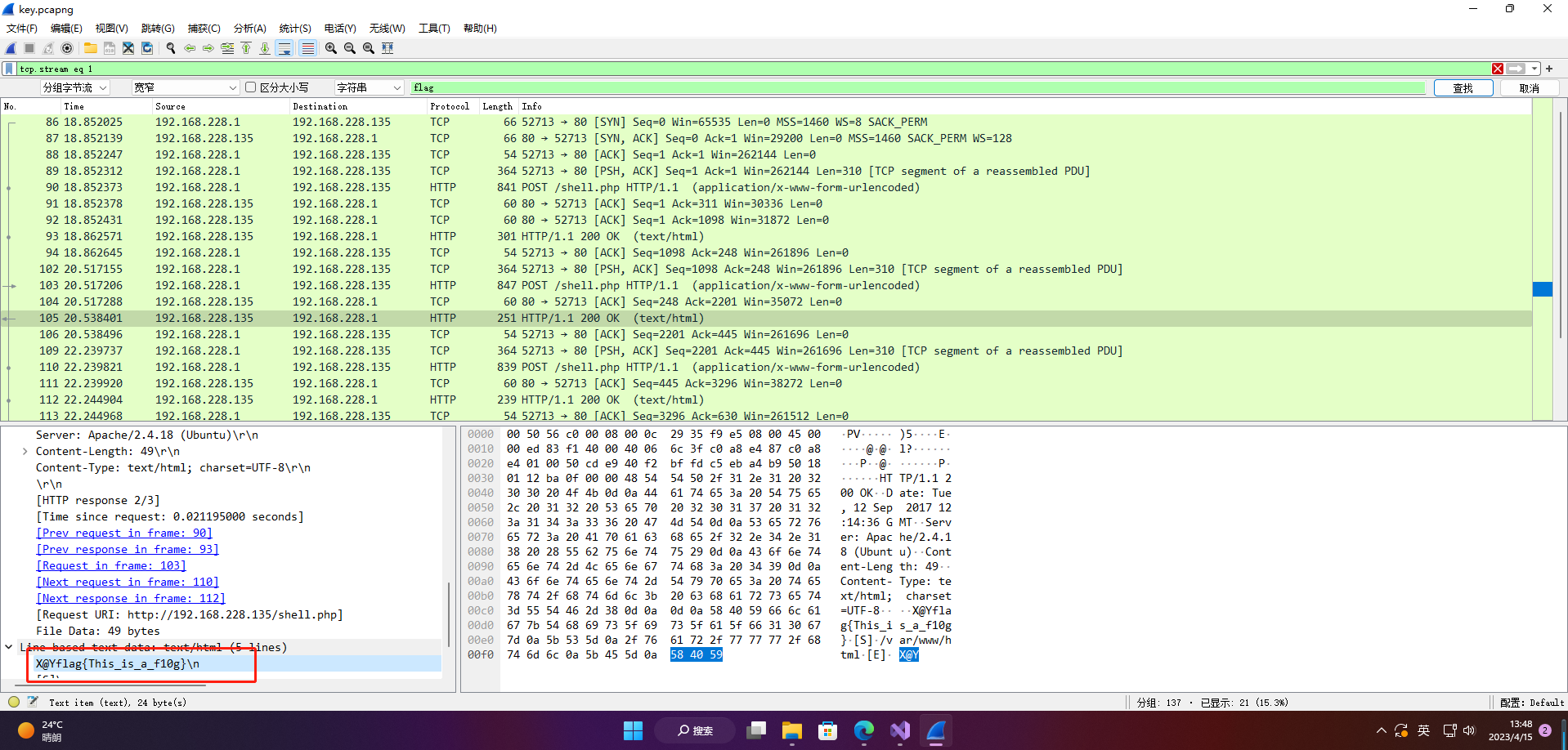This screenshot has width=1568, height=750.
Task: Click 配置: Default profile in status bar
Action: [x=1531, y=703]
